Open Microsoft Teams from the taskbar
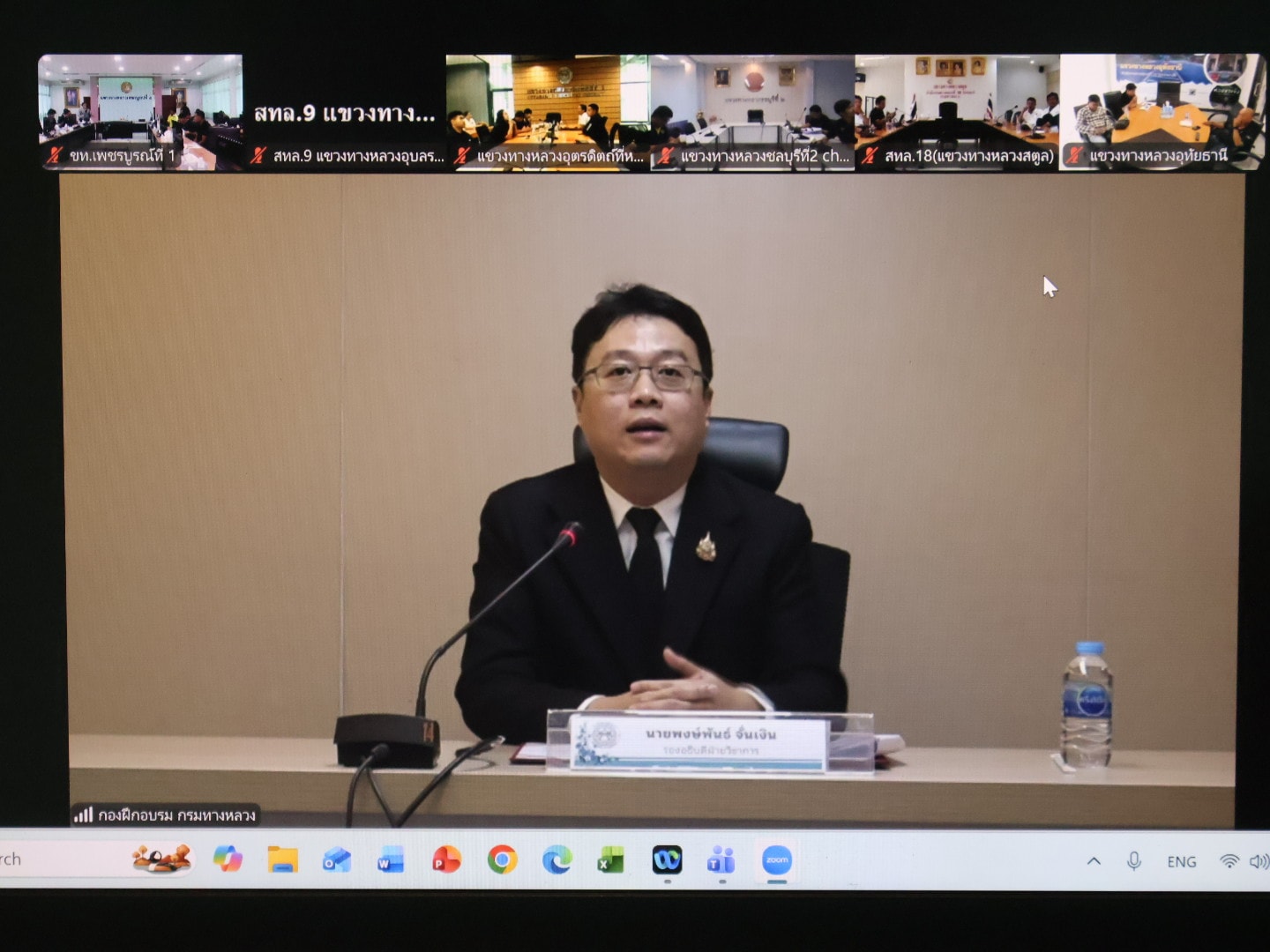Viewport: 1270px width, 952px height. [x=721, y=859]
